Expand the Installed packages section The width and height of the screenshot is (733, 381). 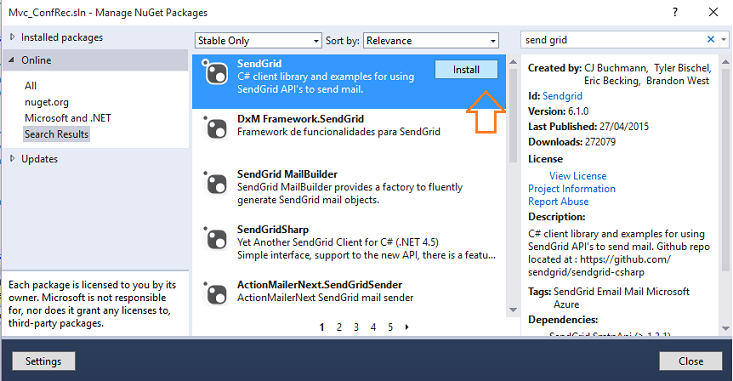tap(12, 37)
